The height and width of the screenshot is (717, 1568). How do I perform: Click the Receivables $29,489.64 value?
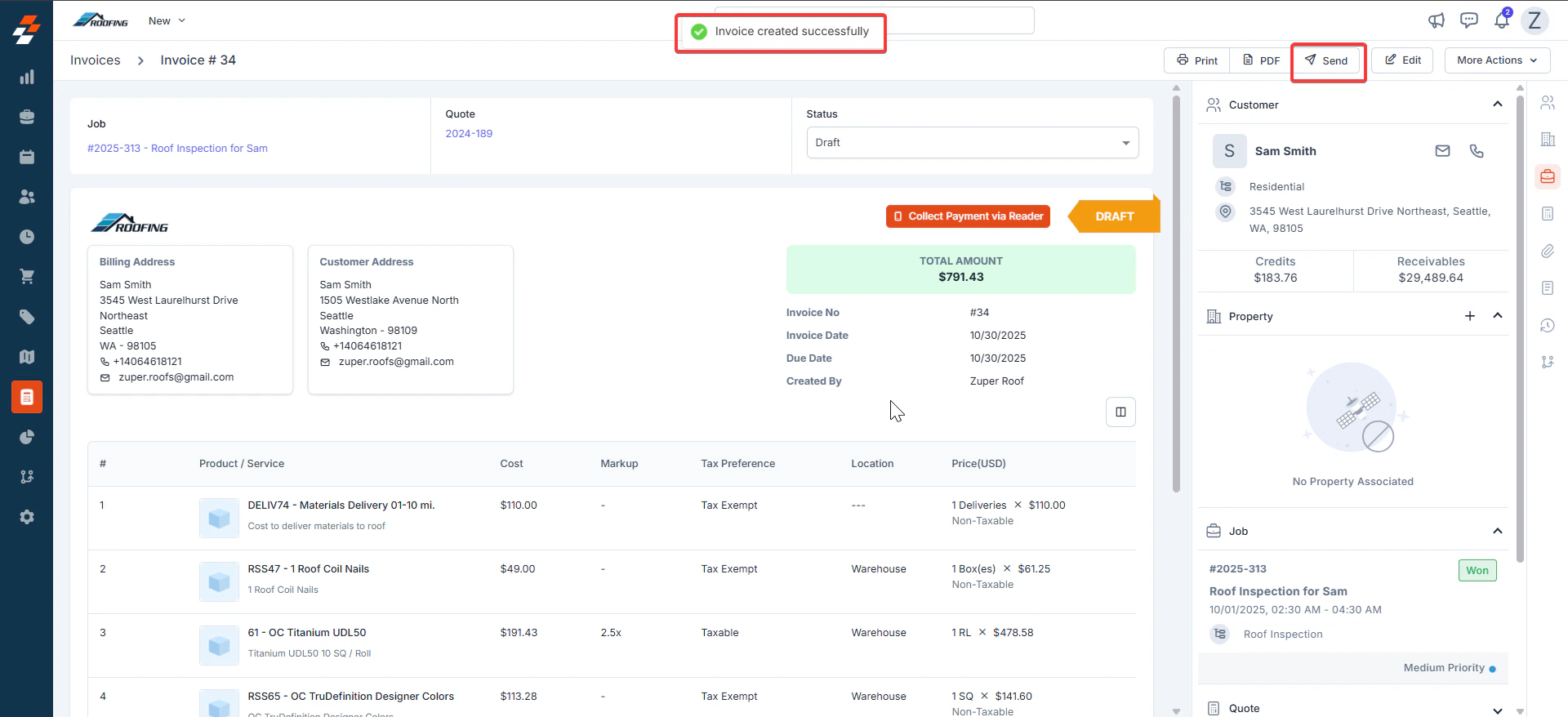coord(1431,278)
